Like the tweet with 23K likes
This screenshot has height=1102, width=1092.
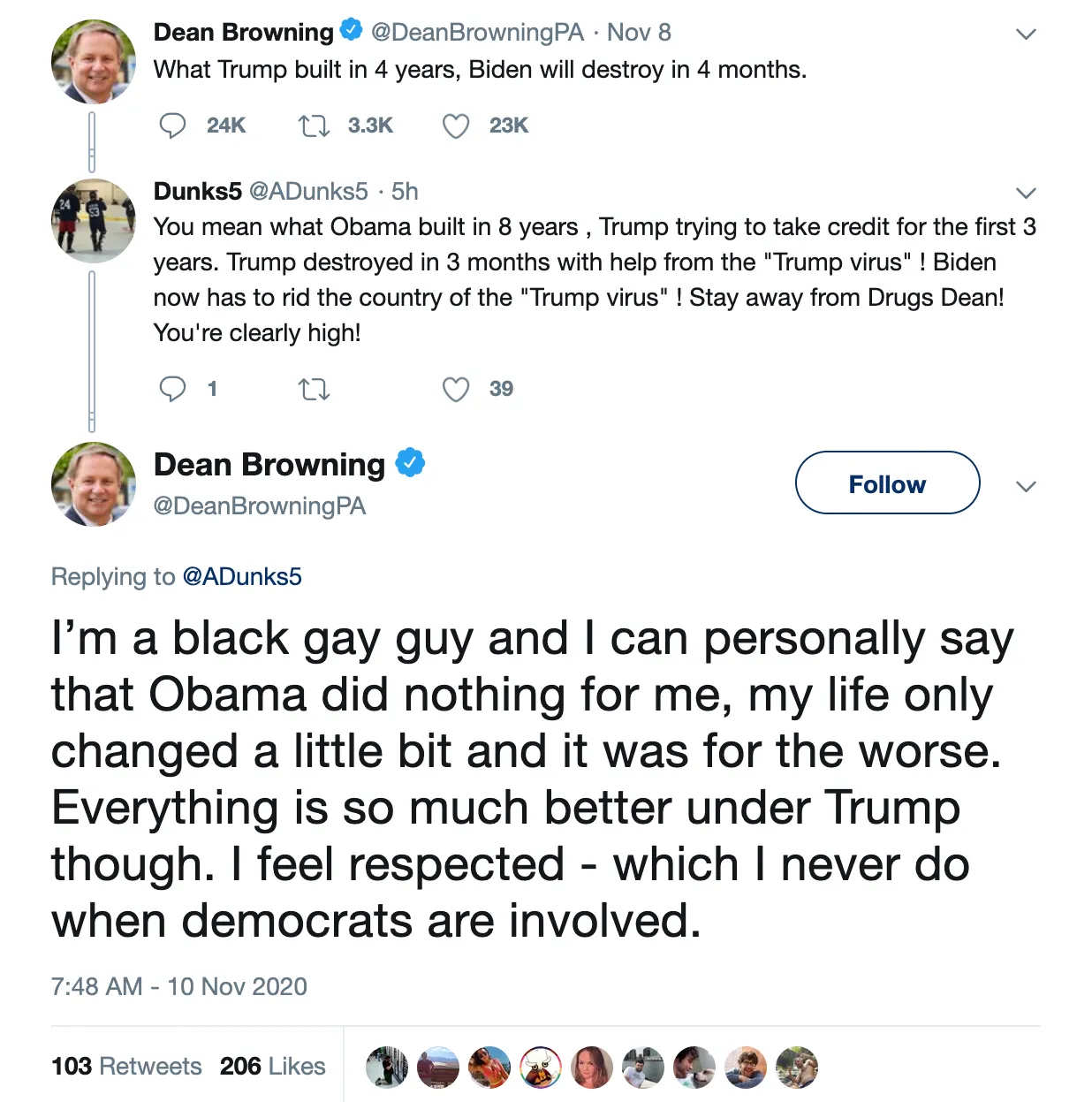coord(456,126)
